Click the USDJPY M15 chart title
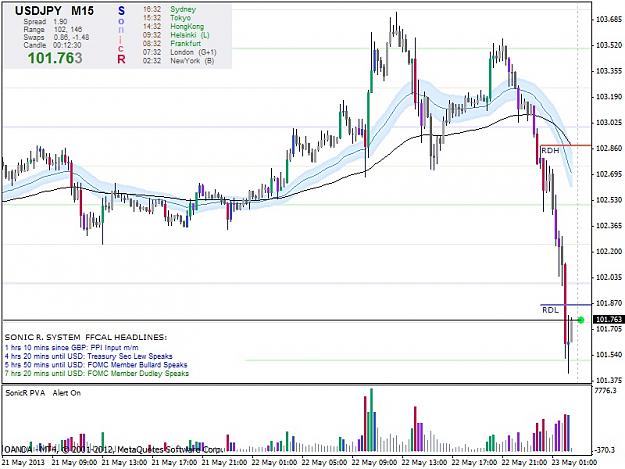625x469 pixels. [x=54, y=11]
